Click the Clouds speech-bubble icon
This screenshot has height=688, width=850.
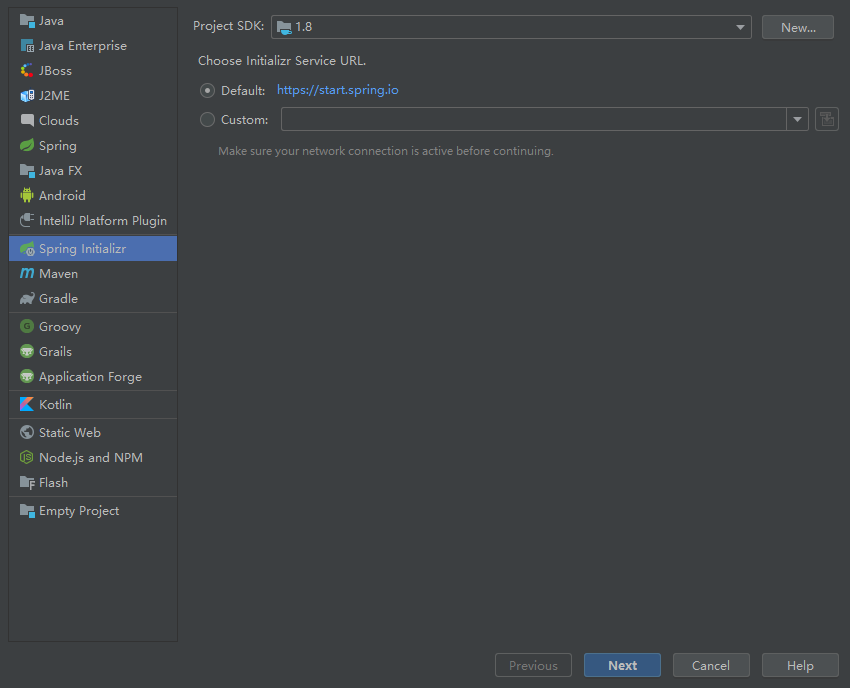click(x=27, y=120)
